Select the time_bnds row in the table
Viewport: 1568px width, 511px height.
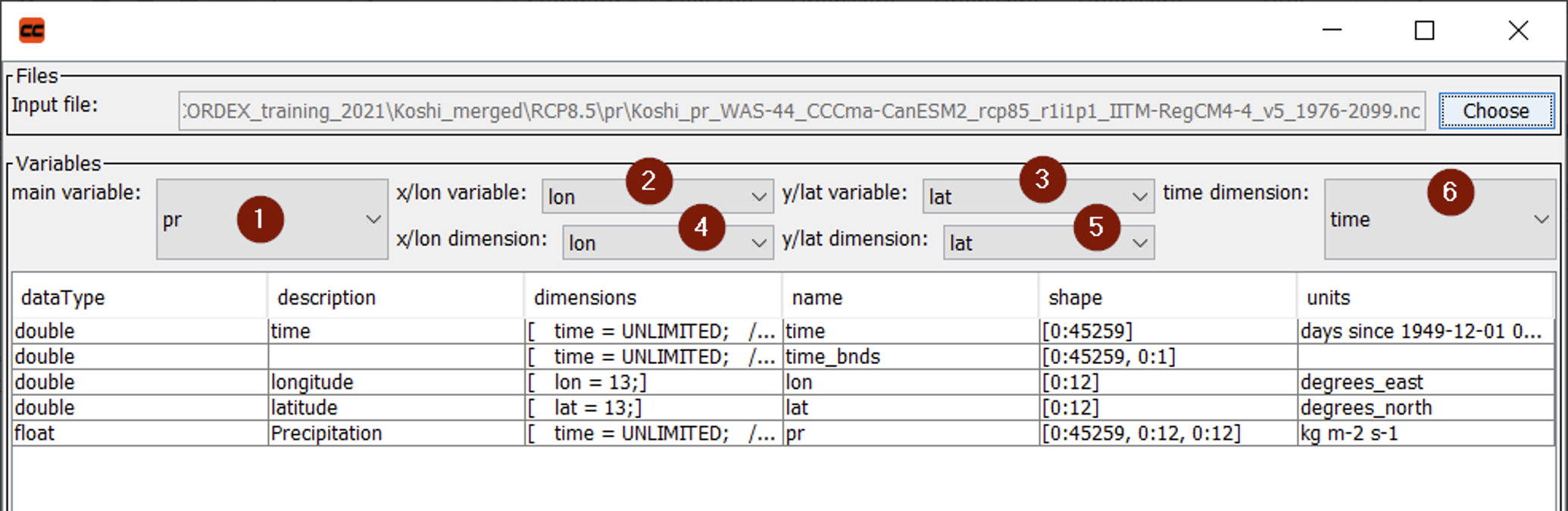[832, 357]
